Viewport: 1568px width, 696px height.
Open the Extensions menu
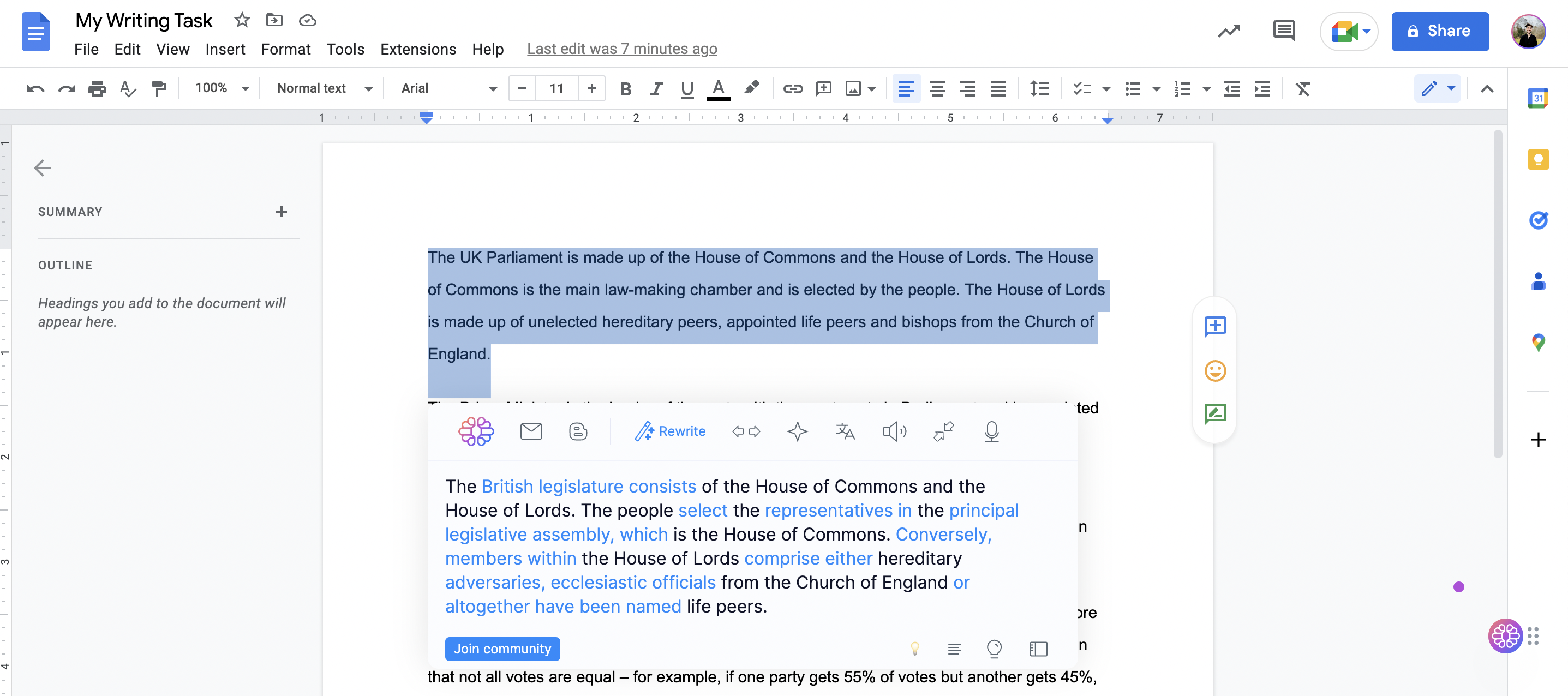pyautogui.click(x=418, y=49)
